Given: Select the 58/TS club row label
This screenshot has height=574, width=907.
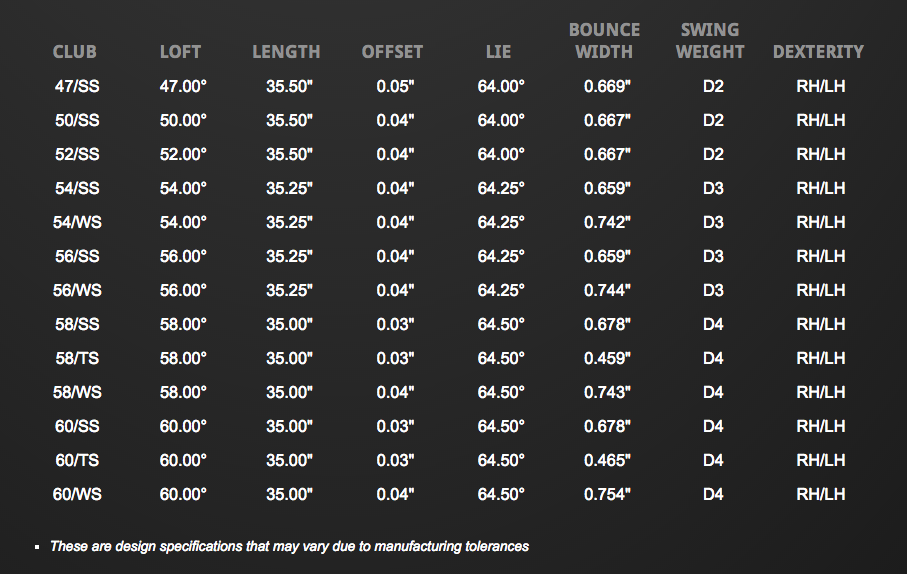Looking at the screenshot, I should 77,358.
